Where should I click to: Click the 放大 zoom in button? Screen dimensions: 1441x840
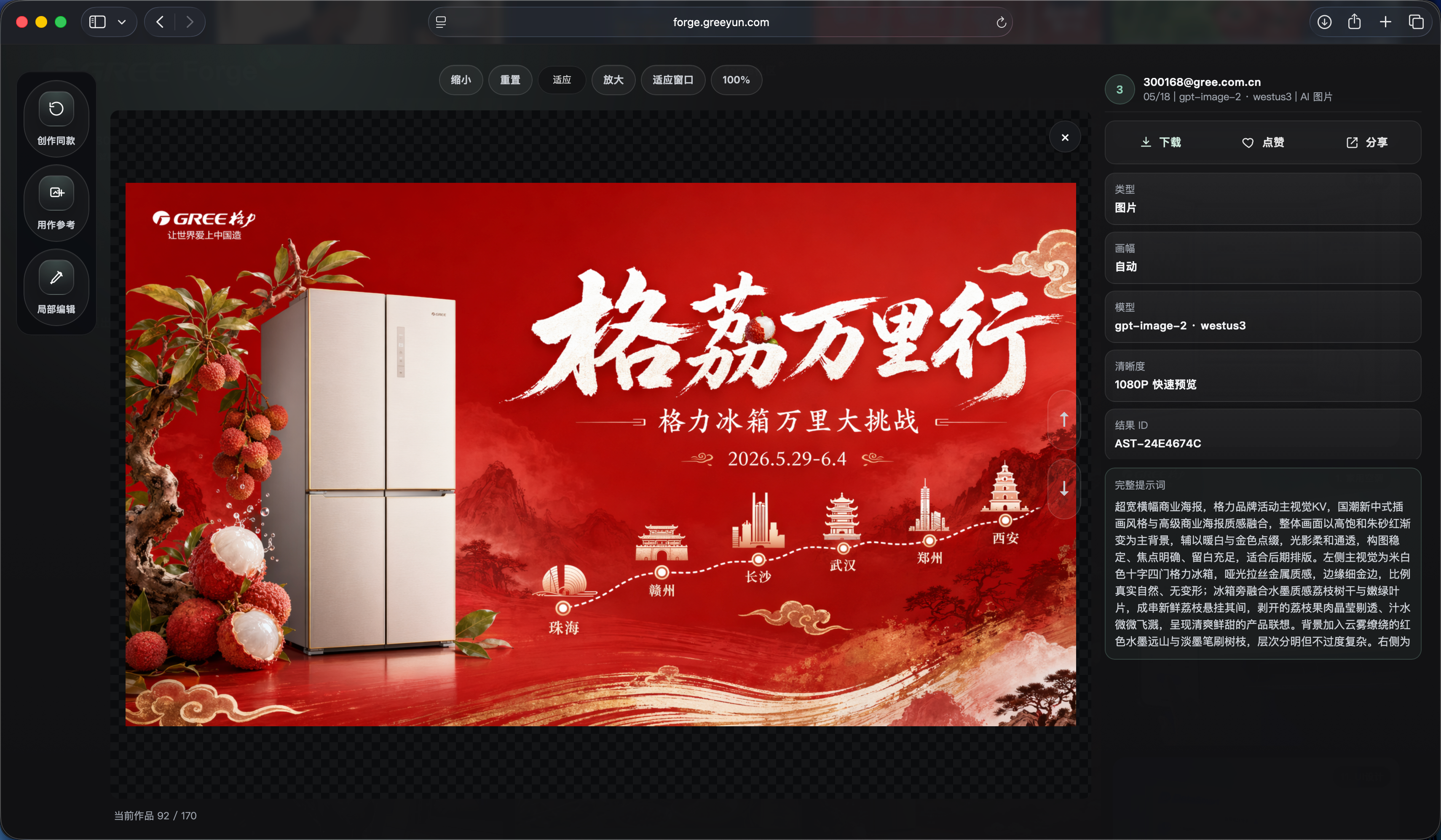[x=613, y=80]
